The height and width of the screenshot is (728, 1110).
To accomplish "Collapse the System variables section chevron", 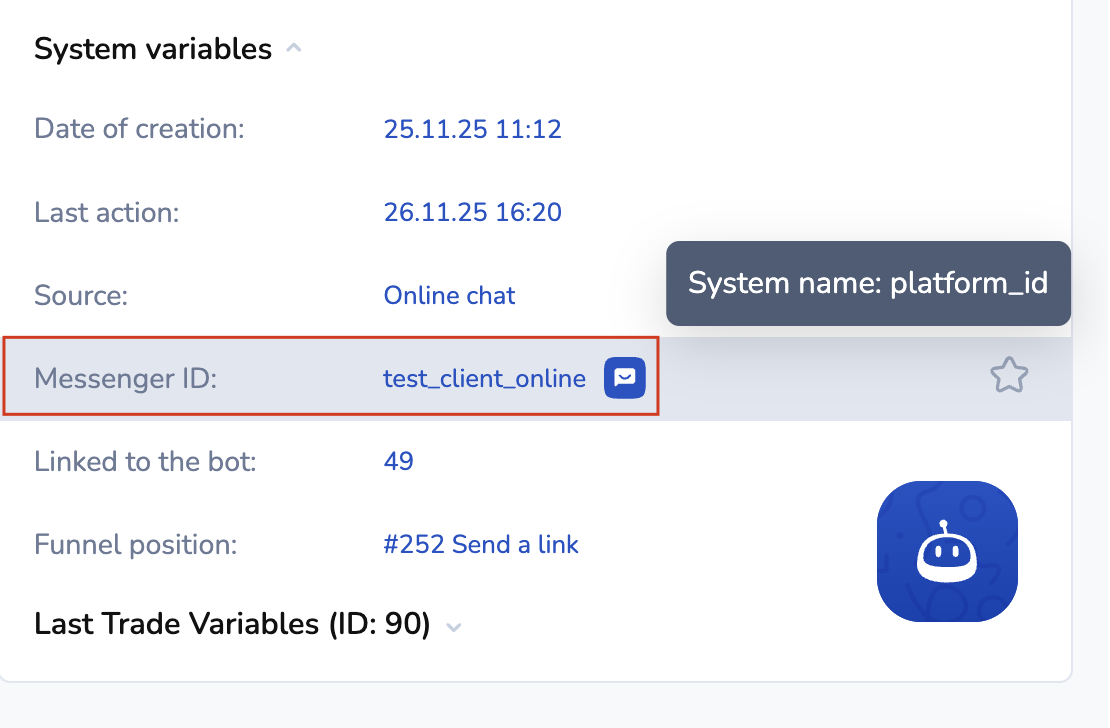I will [x=293, y=48].
